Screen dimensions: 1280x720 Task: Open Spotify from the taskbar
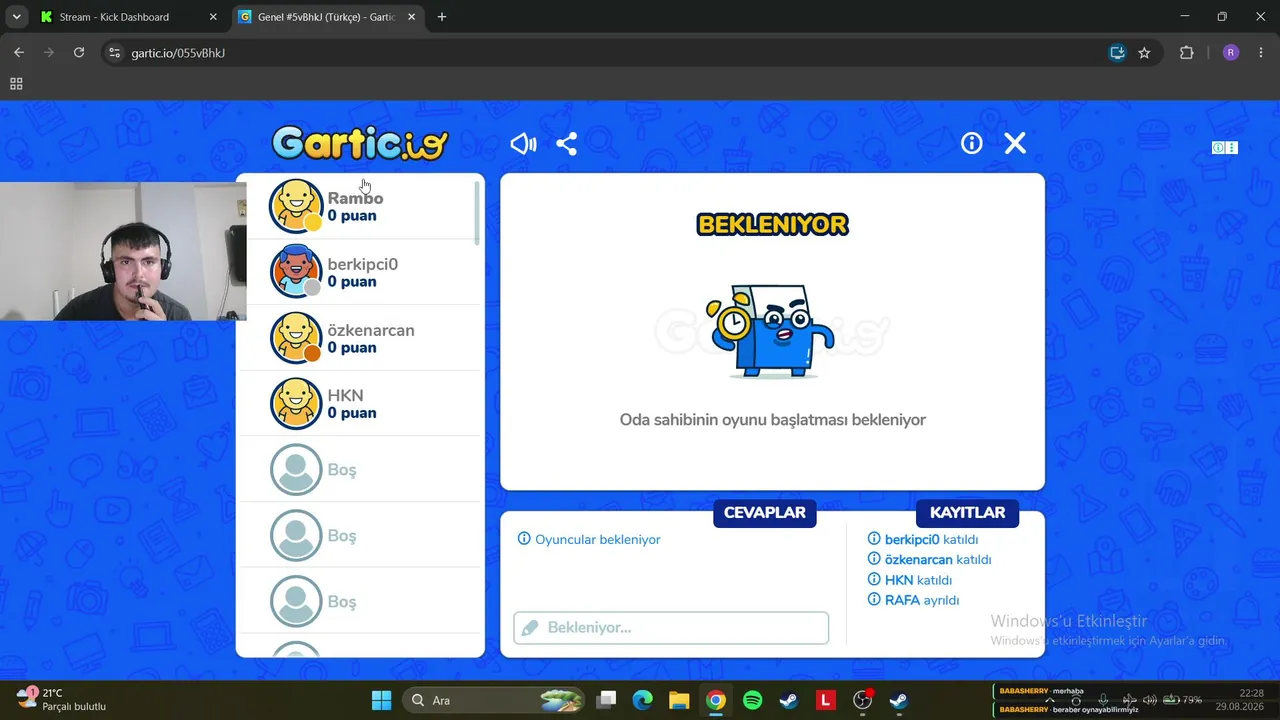[x=753, y=700]
